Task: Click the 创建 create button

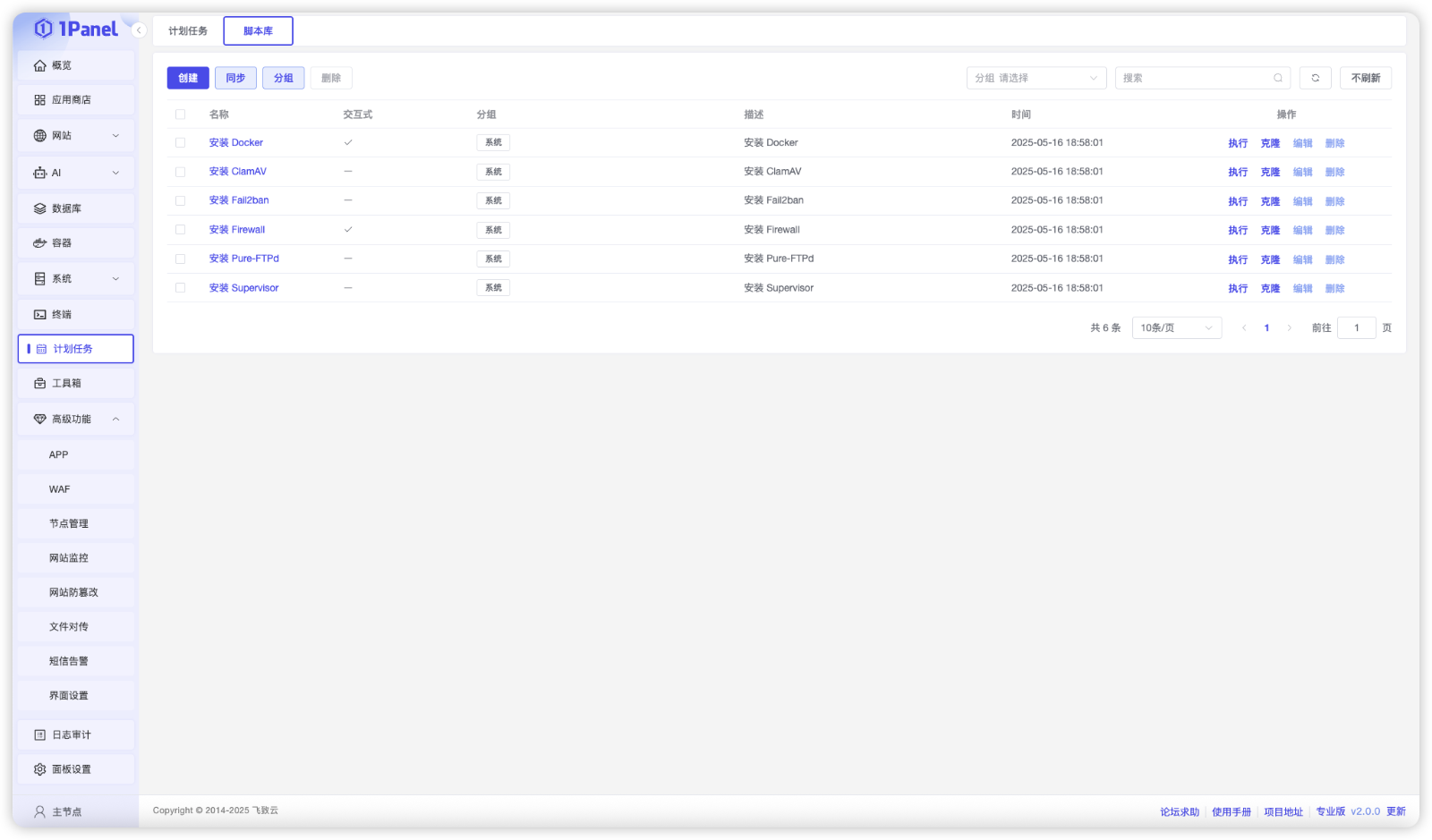Action: (x=187, y=78)
